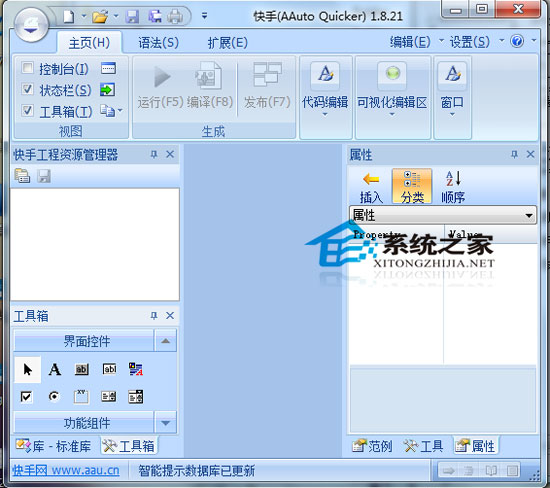This screenshot has height=488, width=550.
Task: Click the status text 智能提示数据库已更新
Action: click(x=196, y=470)
